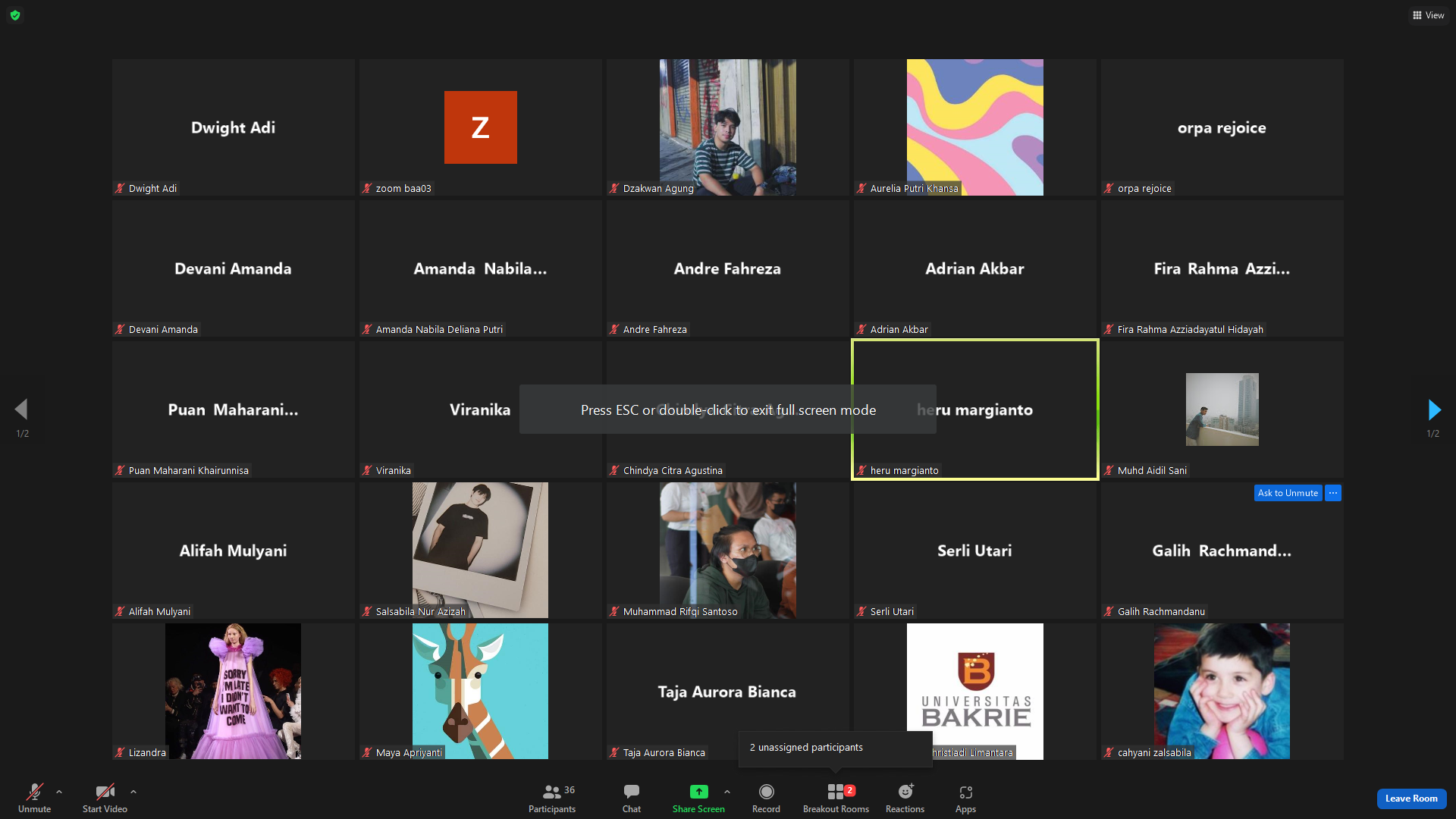This screenshot has height=819, width=1456.
Task: Click muted mic icon beside zoom baa03
Action: [x=367, y=189]
